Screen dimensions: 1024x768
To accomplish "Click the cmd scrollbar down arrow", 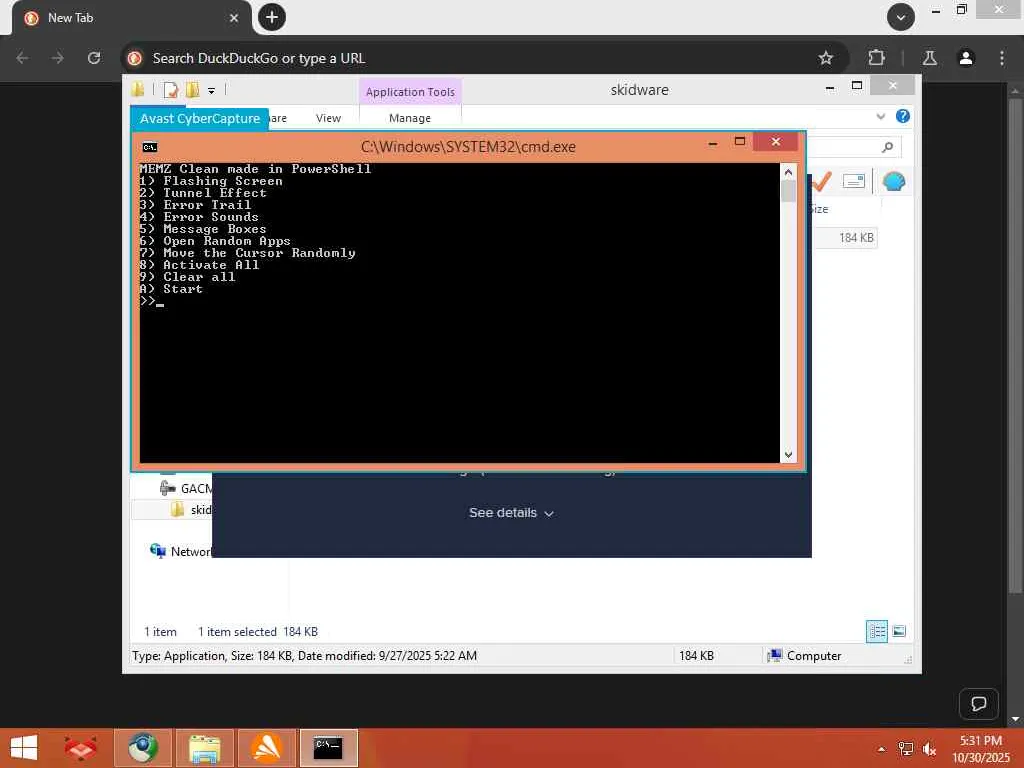I will click(788, 455).
